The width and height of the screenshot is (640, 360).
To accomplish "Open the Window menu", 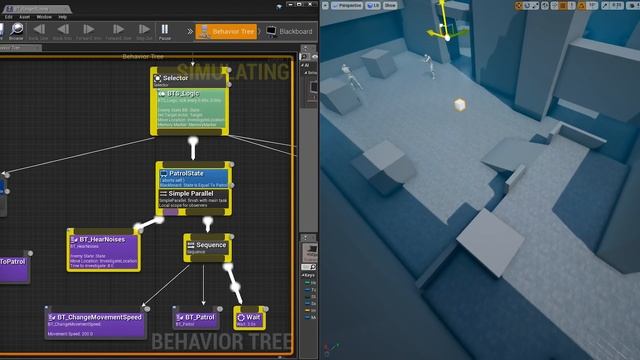I will pos(44,17).
